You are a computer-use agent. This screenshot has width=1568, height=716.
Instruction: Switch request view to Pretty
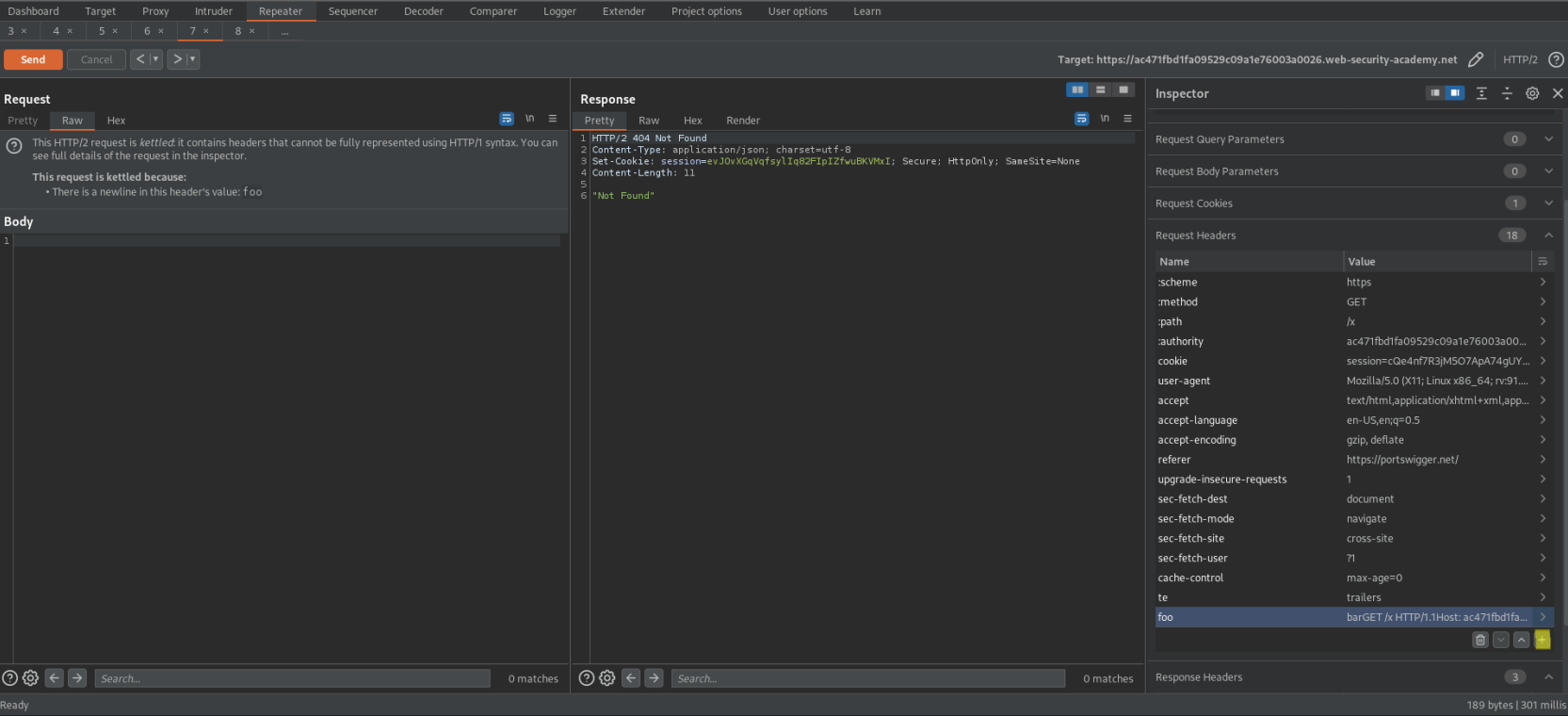[23, 121]
